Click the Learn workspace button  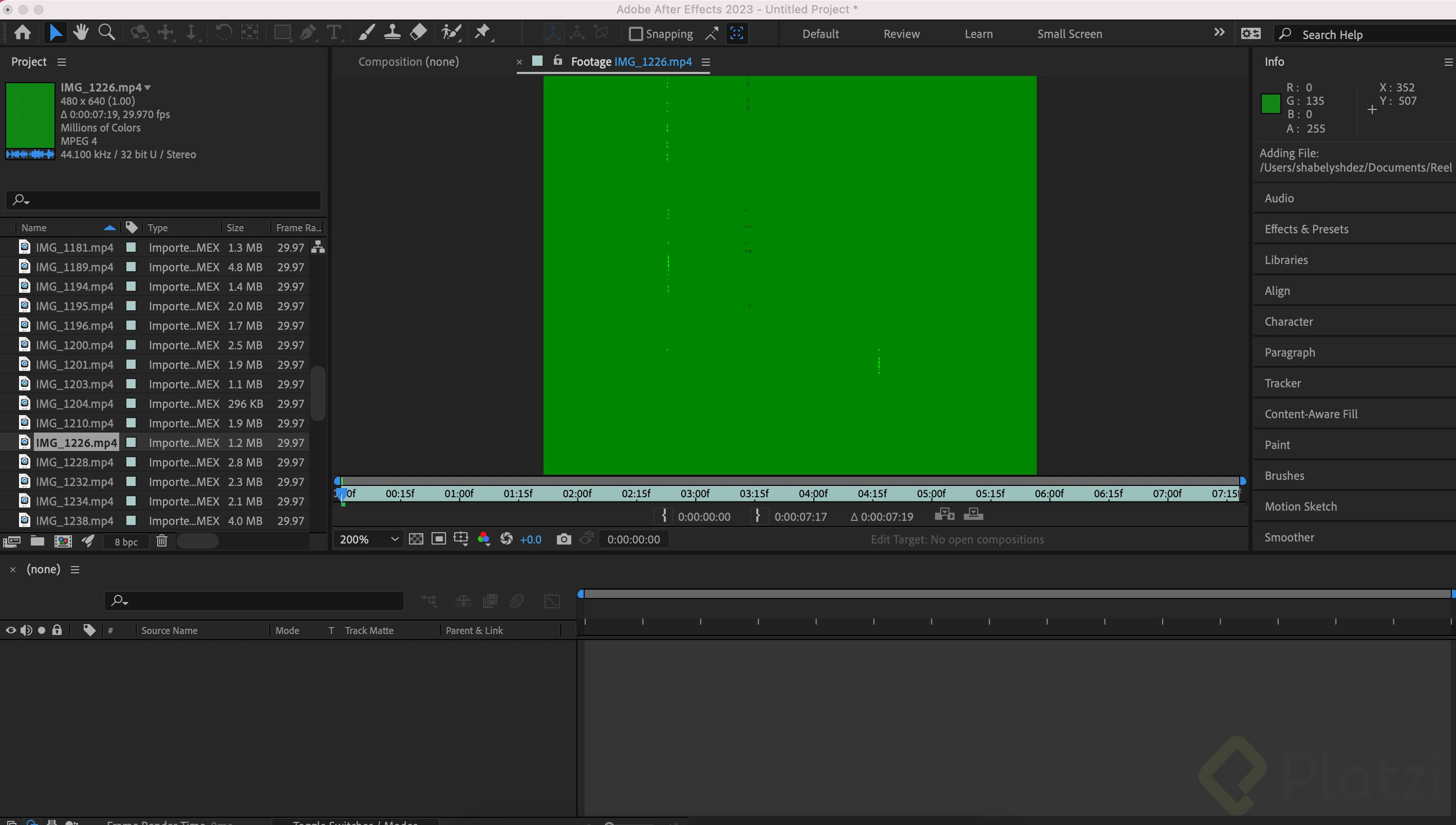tap(978, 33)
